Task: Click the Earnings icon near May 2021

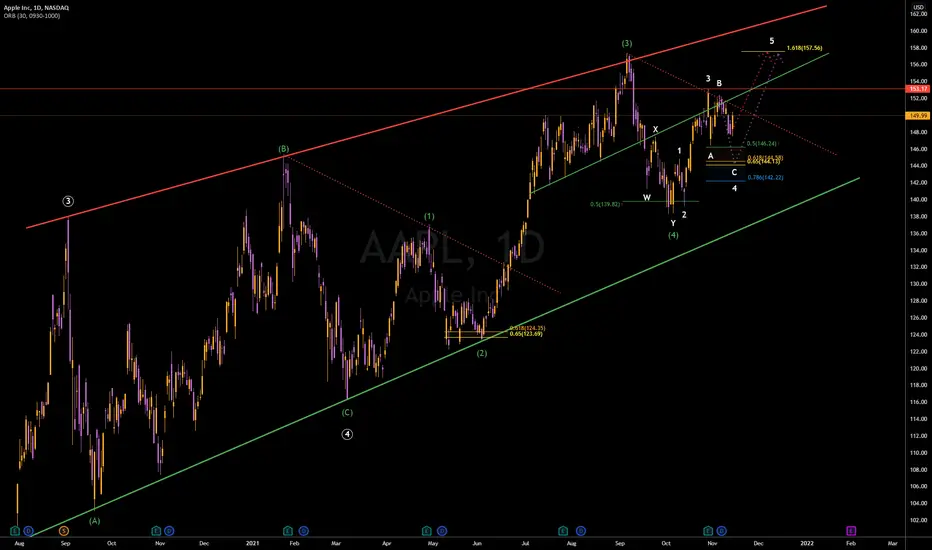Action: pos(427,530)
